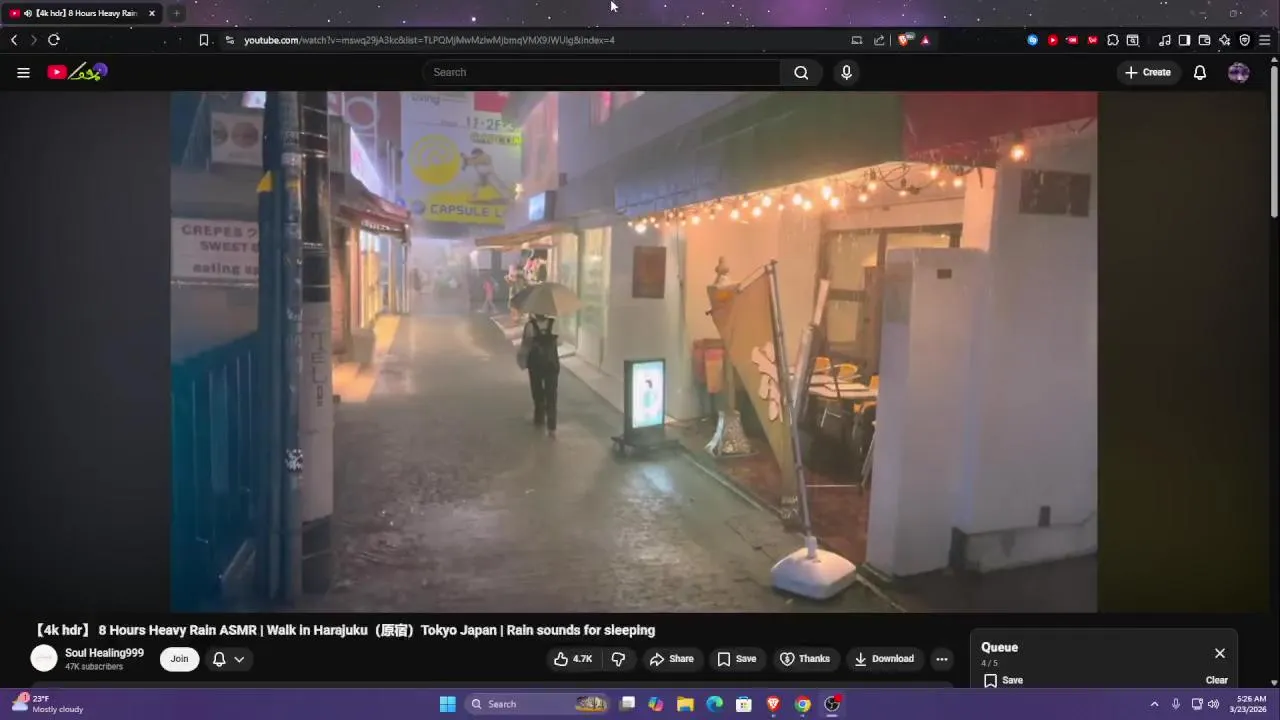The width and height of the screenshot is (1280, 720).
Task: Submit search with the magnifier button
Action: coord(801,72)
